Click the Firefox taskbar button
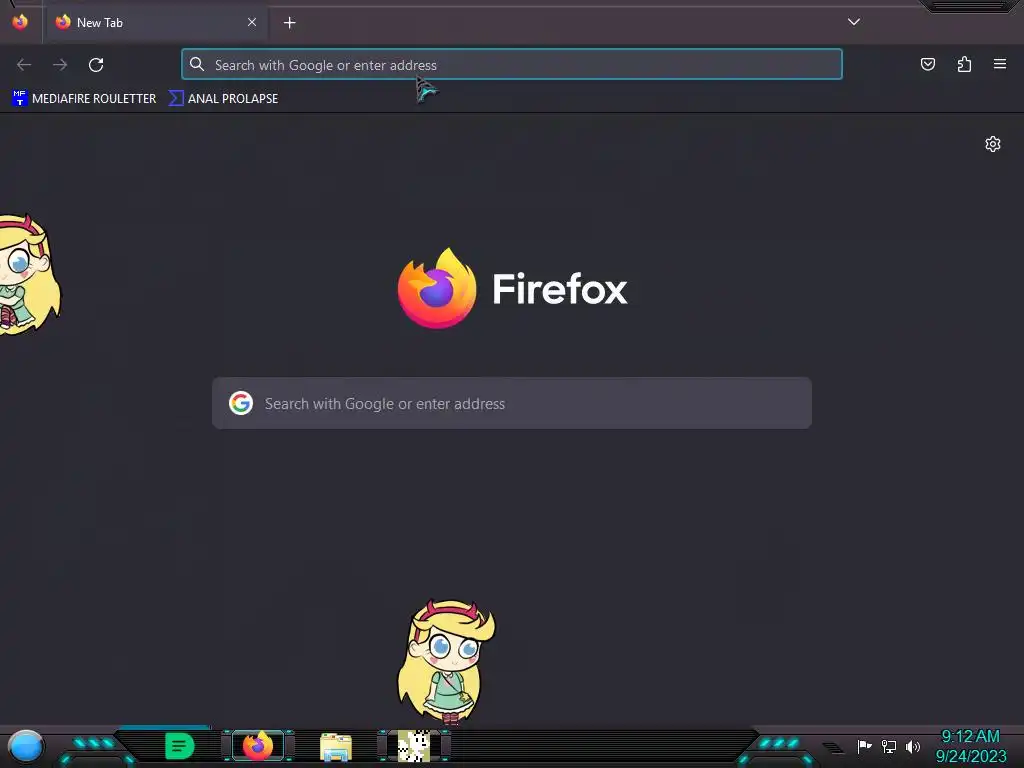Image resolution: width=1024 pixels, height=768 pixels. pyautogui.click(x=258, y=746)
